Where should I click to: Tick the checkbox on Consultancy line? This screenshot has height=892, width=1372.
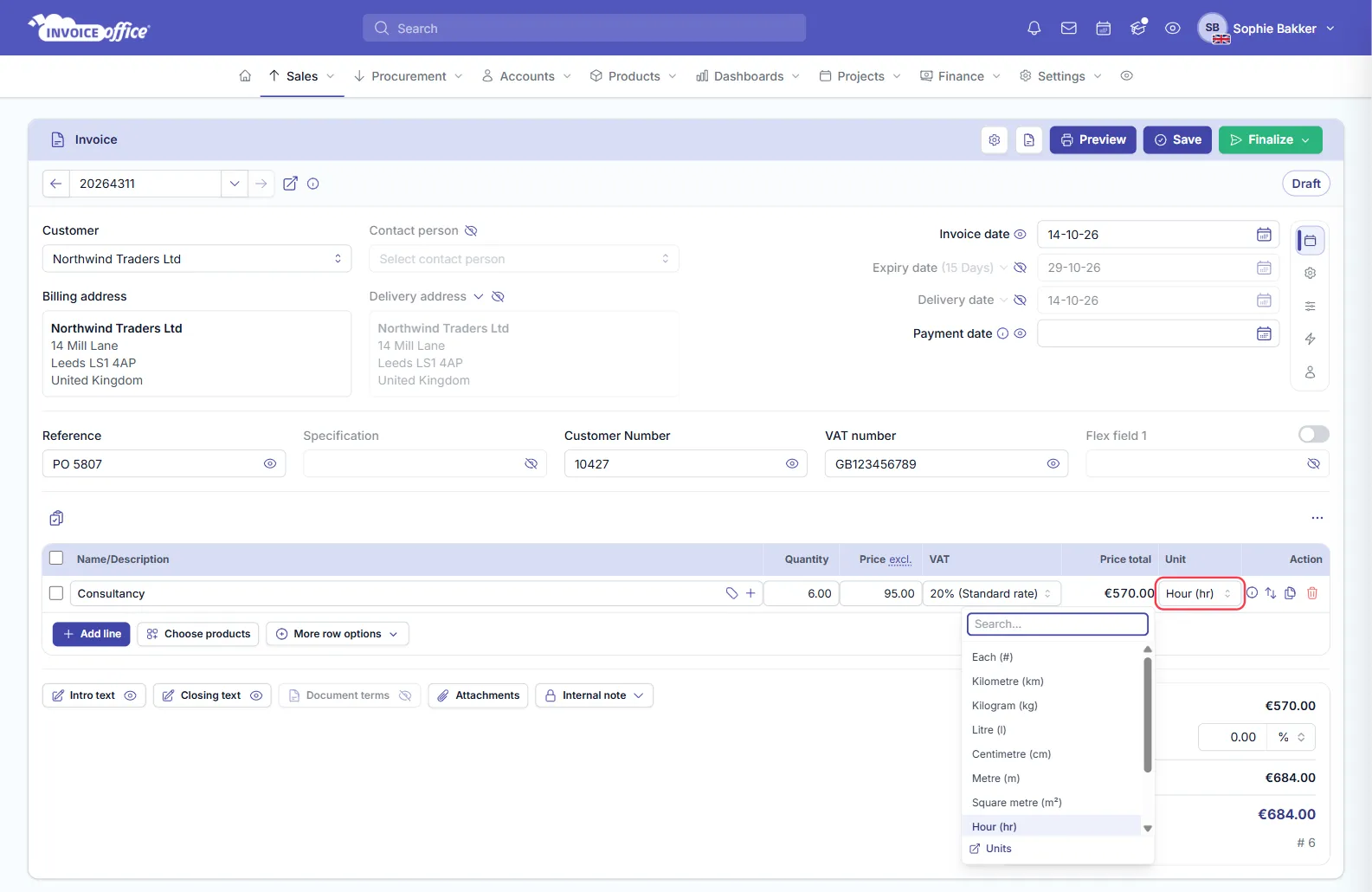pyautogui.click(x=56, y=593)
